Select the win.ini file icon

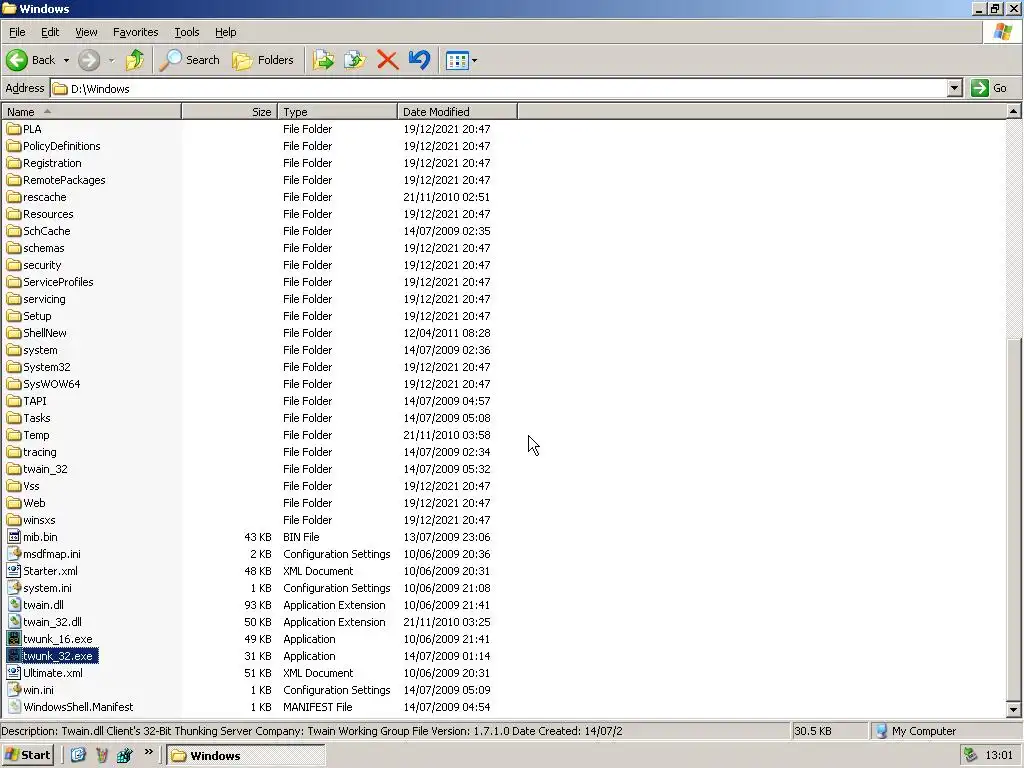tap(14, 689)
